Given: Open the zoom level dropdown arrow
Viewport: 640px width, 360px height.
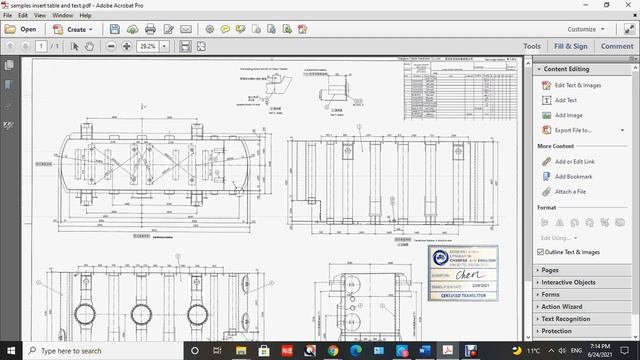Looking at the screenshot, I should [164, 46].
